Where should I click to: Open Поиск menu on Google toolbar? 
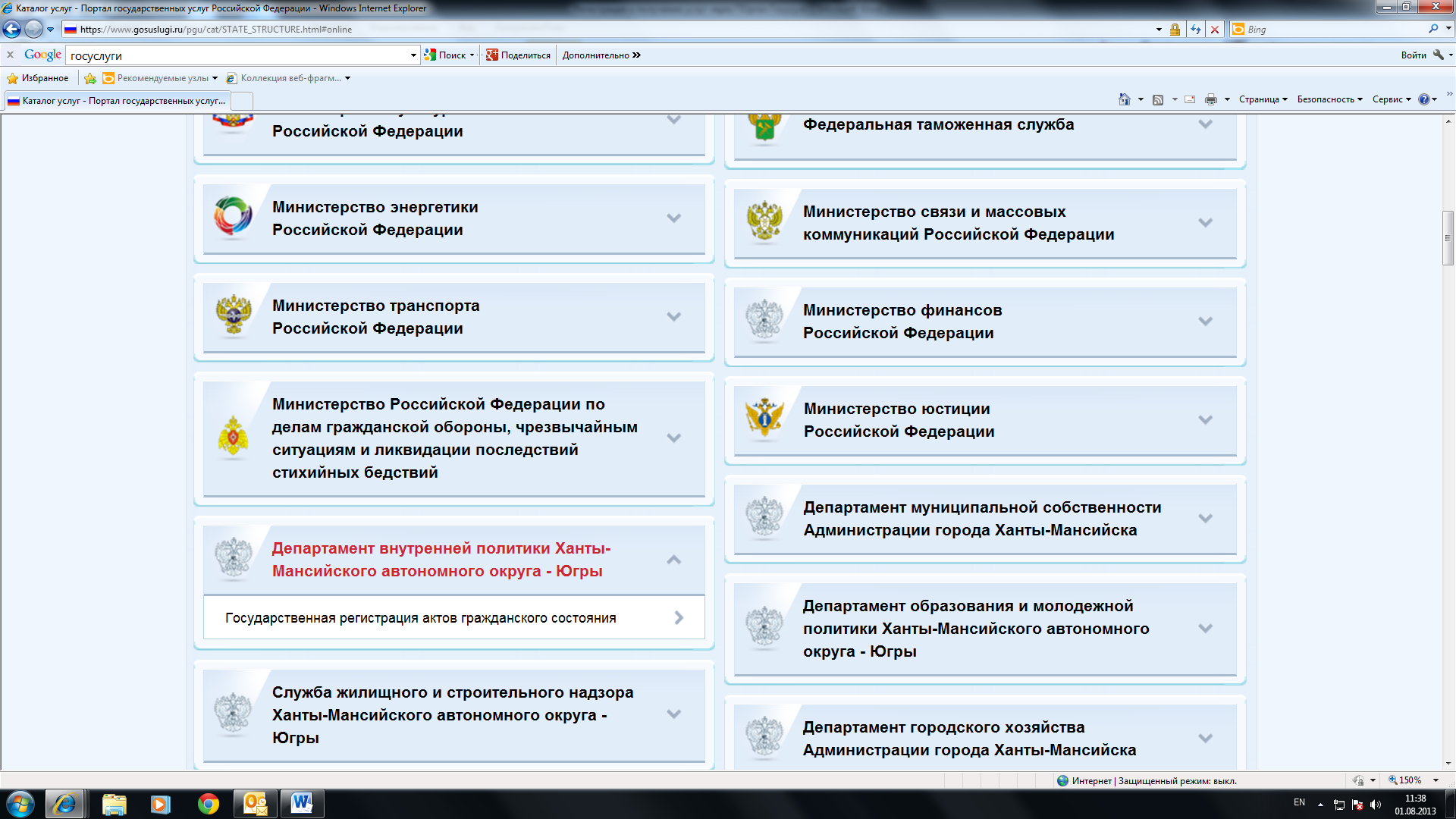pyautogui.click(x=449, y=55)
